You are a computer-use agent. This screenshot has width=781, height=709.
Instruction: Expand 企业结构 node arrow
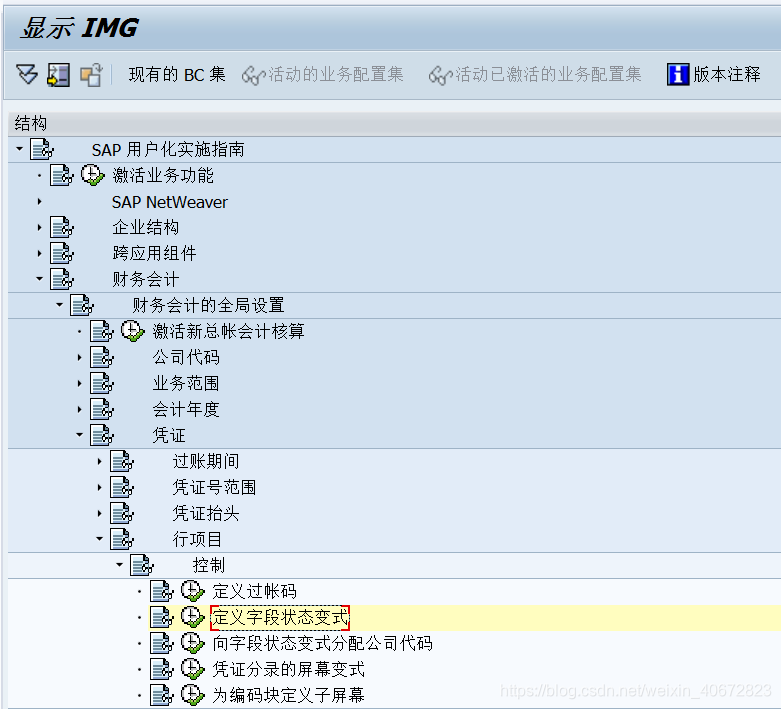point(39,228)
